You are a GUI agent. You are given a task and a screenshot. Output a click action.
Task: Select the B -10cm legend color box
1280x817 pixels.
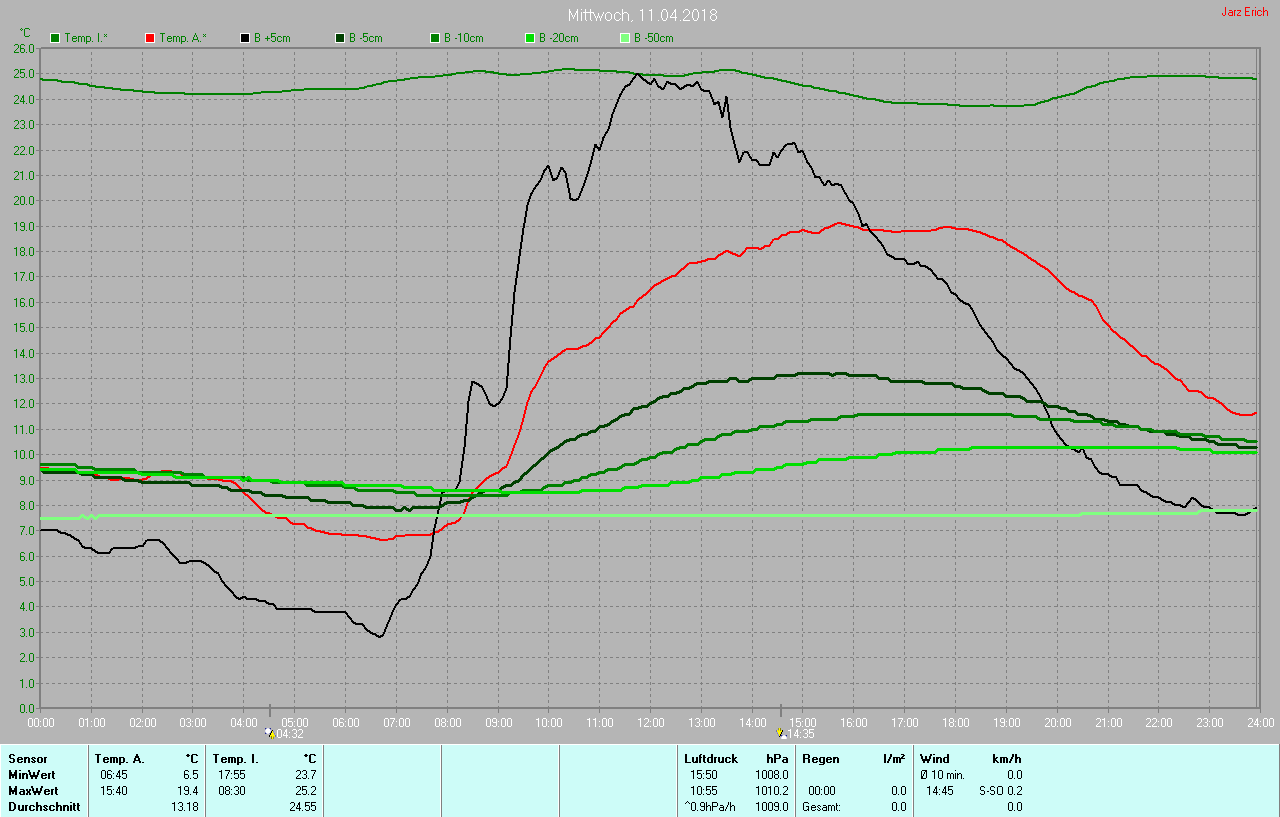pos(435,38)
